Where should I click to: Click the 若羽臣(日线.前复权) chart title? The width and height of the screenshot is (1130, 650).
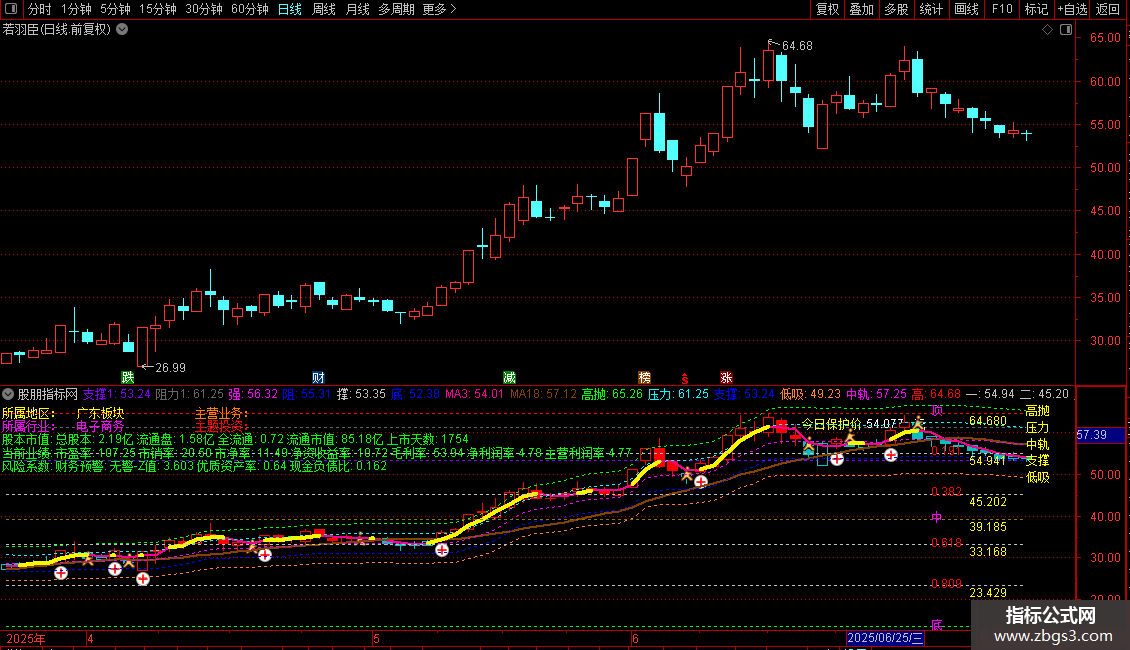[57, 30]
